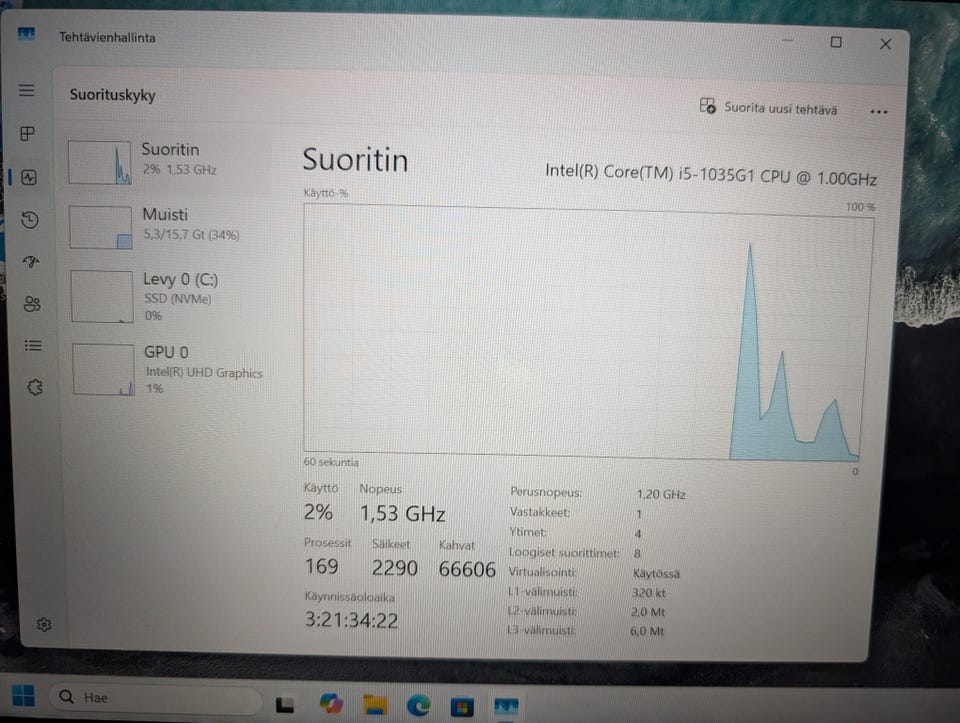960x723 pixels.
Task: Click the GPU 0 mini graph
Action: click(x=103, y=369)
